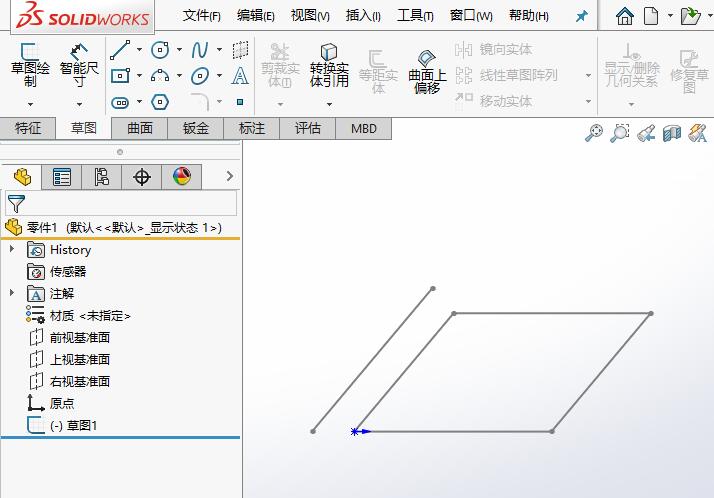This screenshot has width=714, height=498.
Task: Open the PropertyManager tab
Action: click(61, 177)
